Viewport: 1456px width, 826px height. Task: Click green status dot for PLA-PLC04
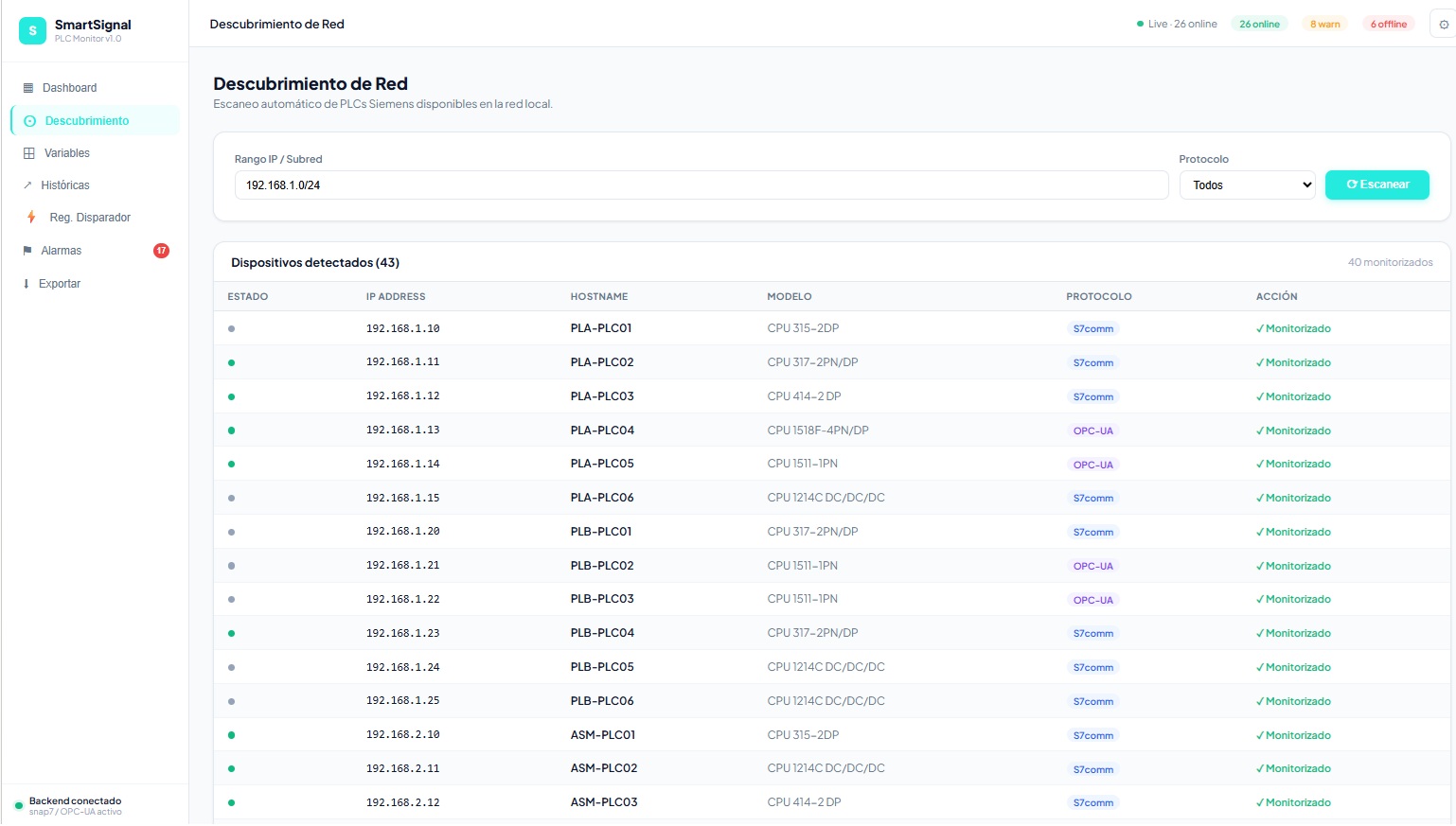click(231, 431)
